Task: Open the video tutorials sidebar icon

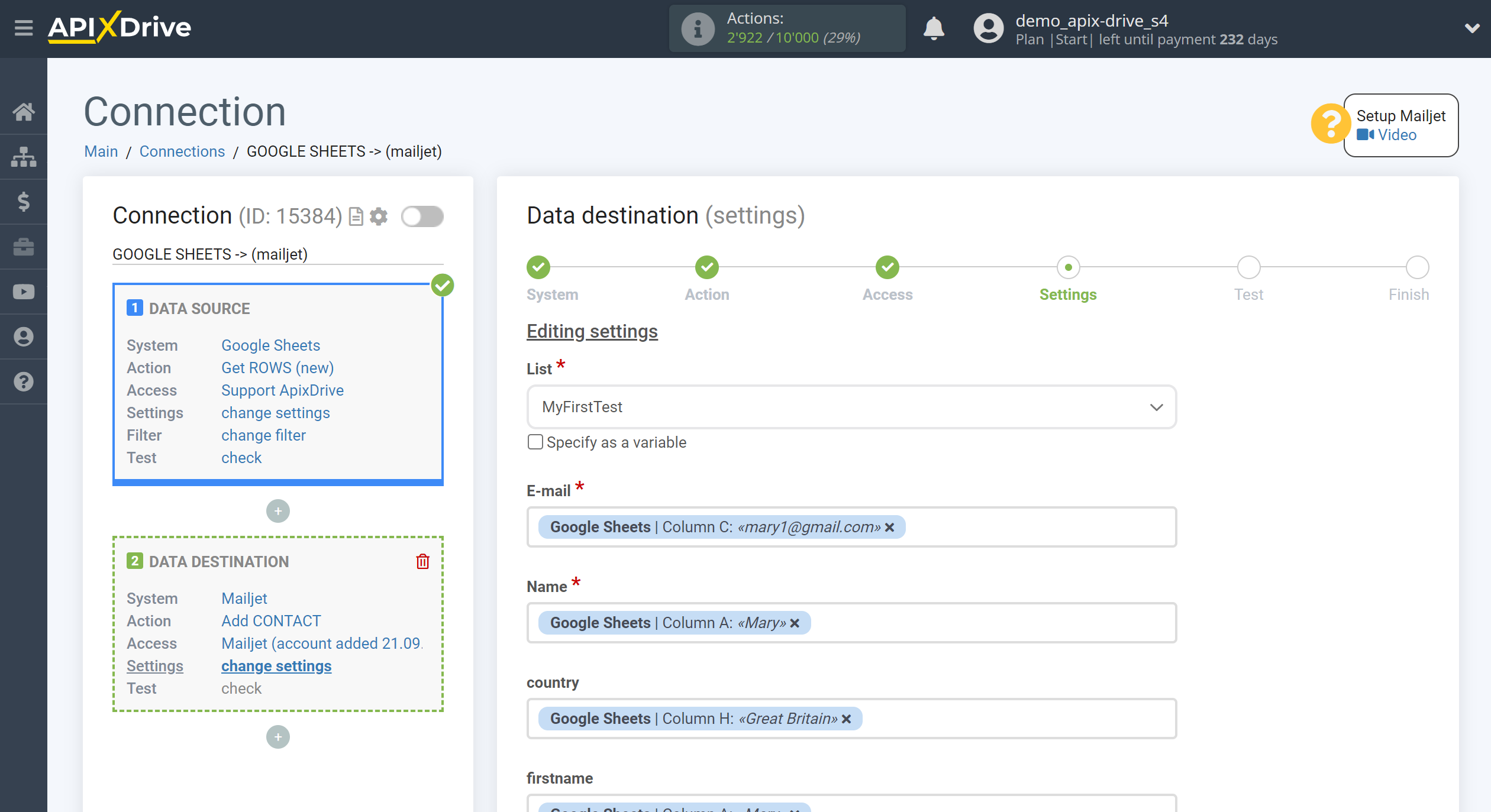Action: tap(24, 292)
